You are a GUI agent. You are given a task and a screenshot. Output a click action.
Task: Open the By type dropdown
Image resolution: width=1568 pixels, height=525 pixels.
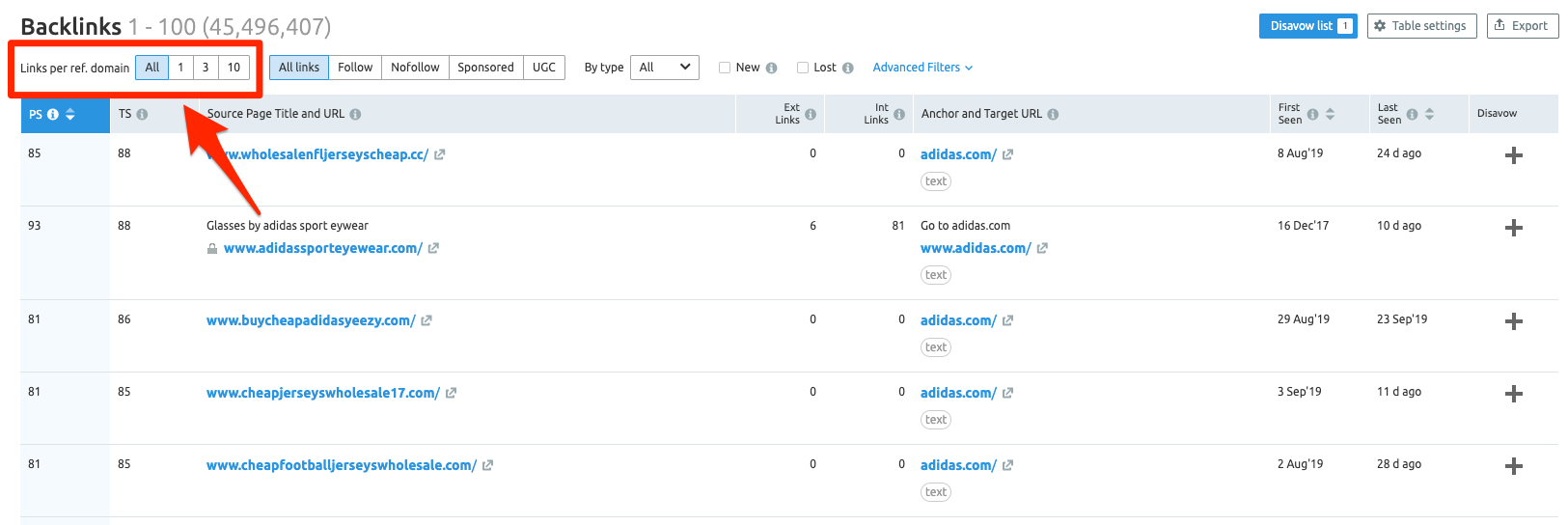coord(665,68)
